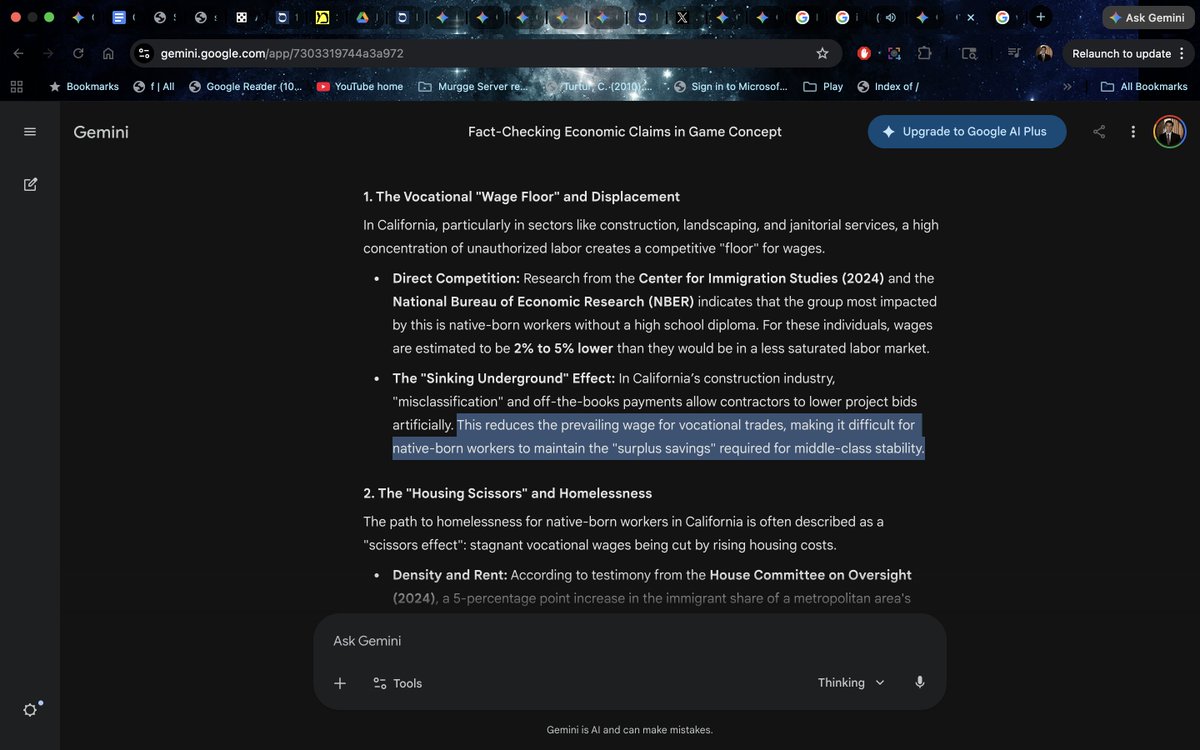1200x750 pixels.
Task: Switch to the tab playing audio
Action: tap(886, 17)
